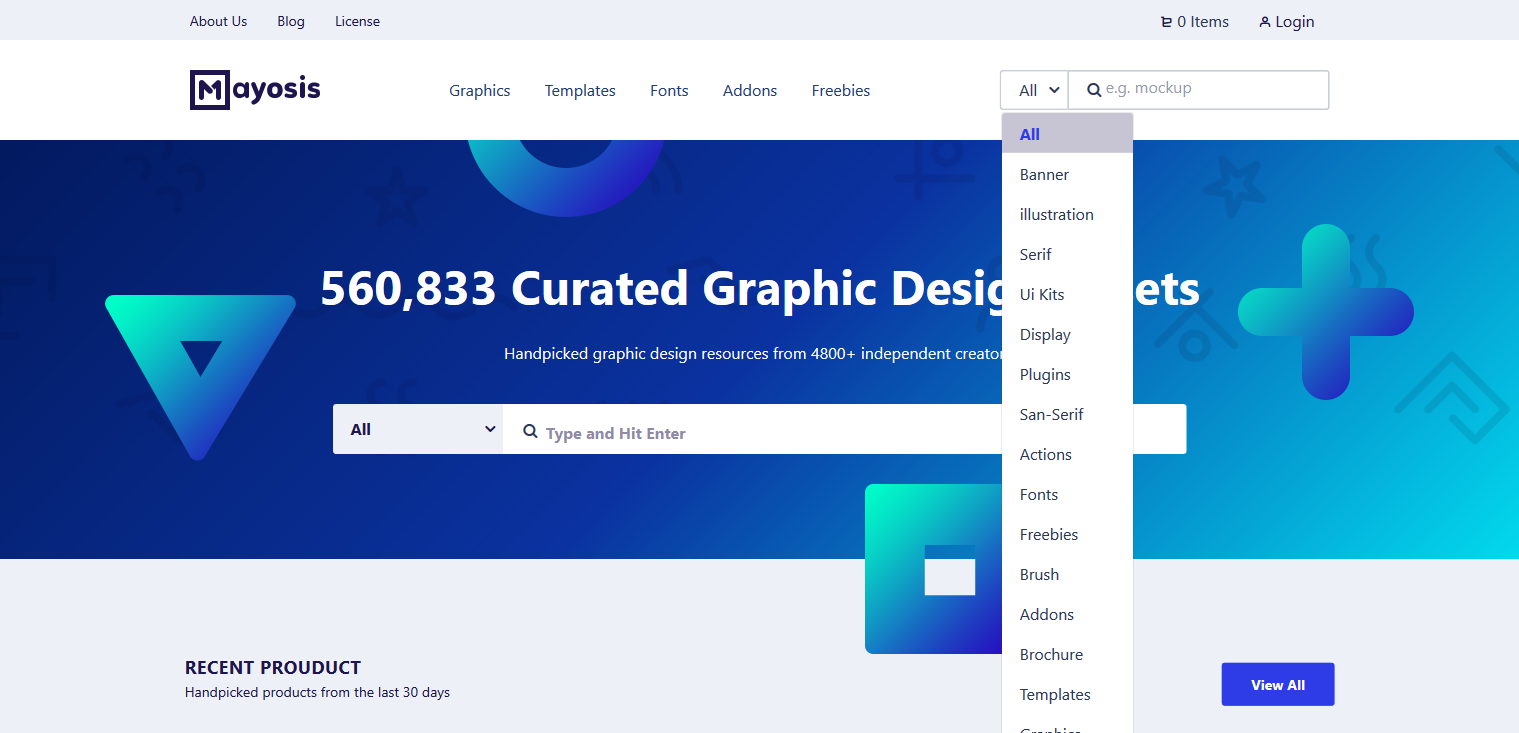
Task: Open Templates in the main navigation
Action: [580, 91]
